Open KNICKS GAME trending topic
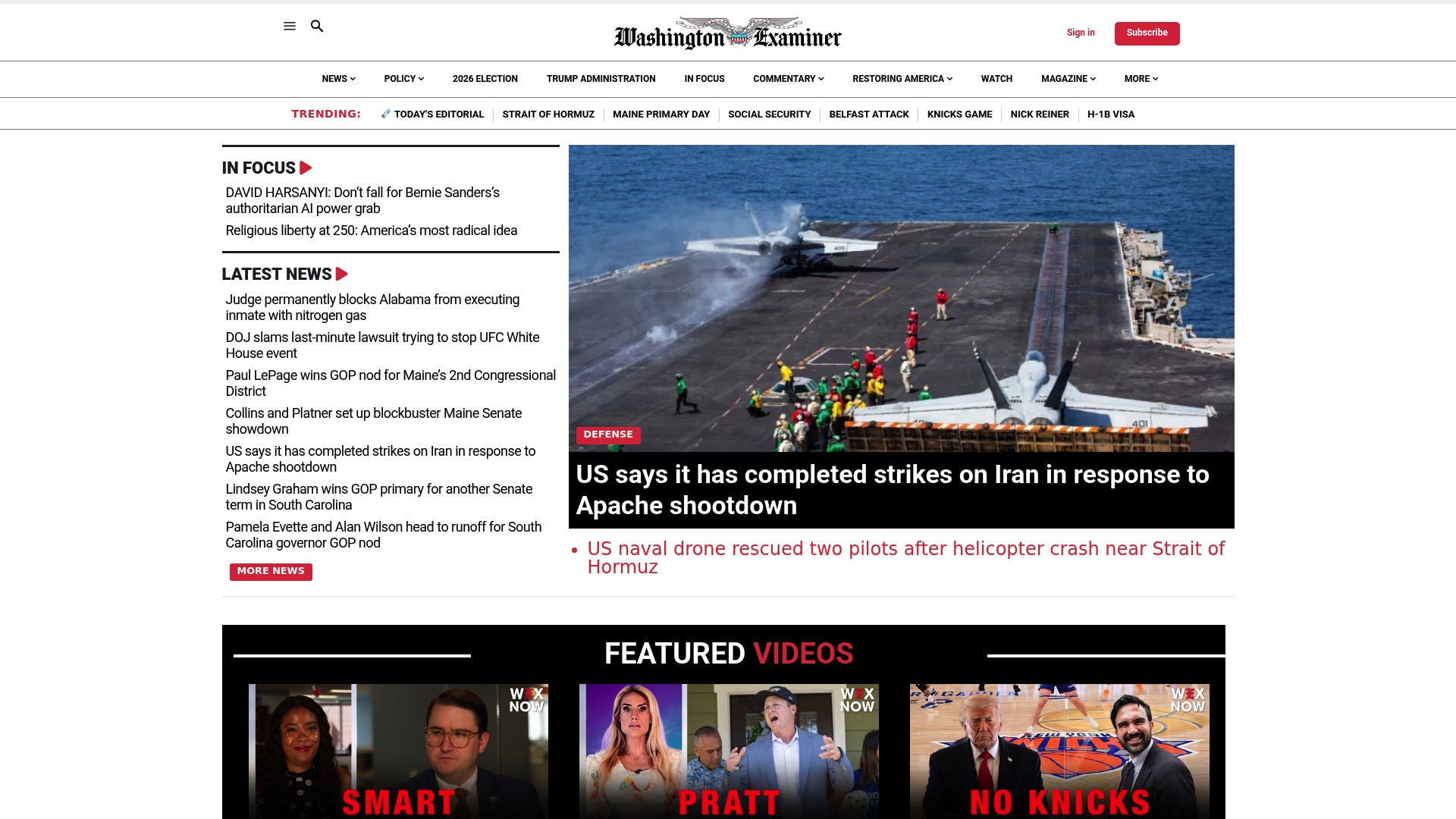Image resolution: width=1456 pixels, height=819 pixels. (x=959, y=115)
